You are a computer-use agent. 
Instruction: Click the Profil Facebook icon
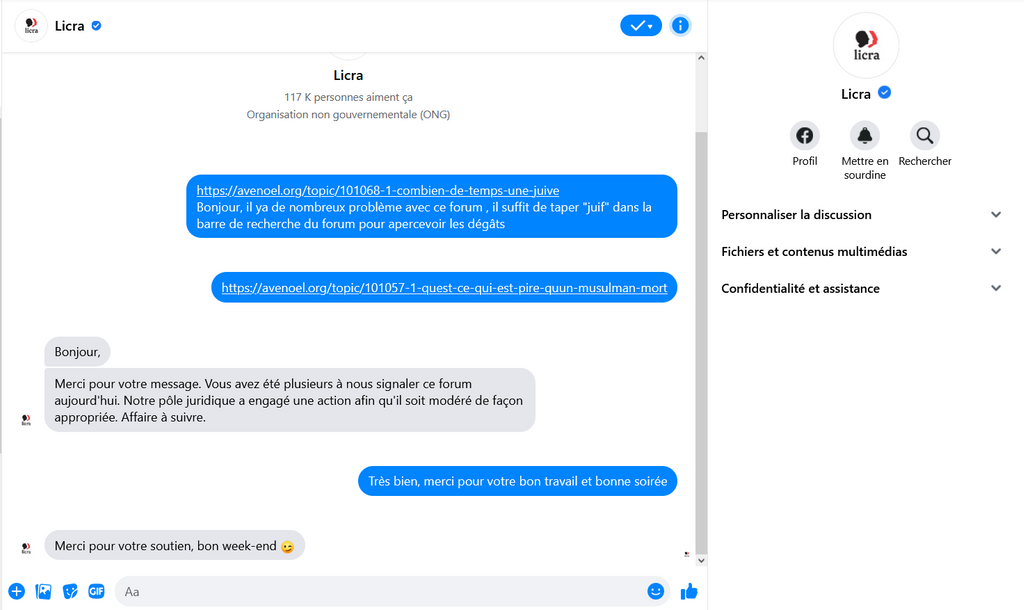805,136
